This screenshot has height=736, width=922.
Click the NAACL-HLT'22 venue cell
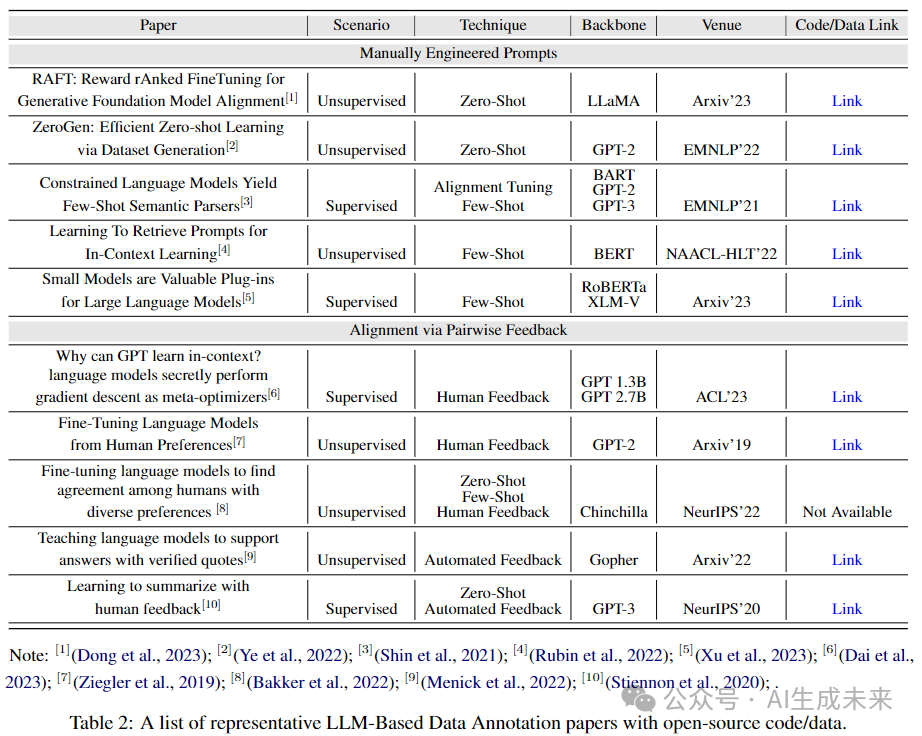tap(721, 253)
